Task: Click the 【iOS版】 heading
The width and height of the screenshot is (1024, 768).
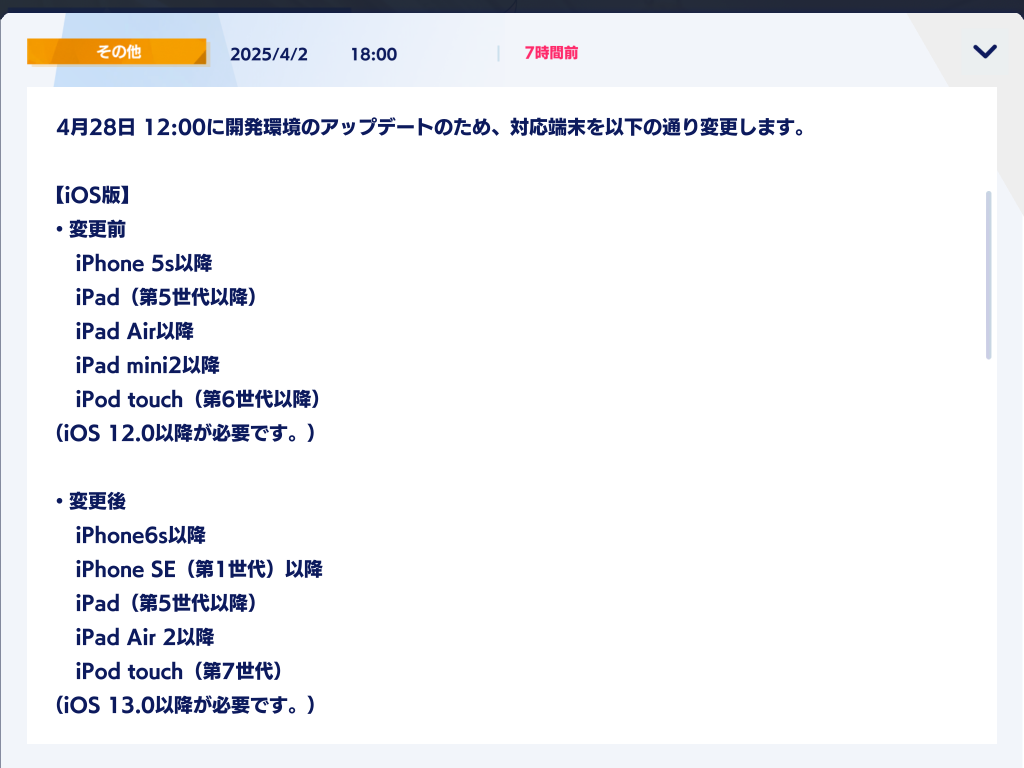Action: tap(93, 195)
